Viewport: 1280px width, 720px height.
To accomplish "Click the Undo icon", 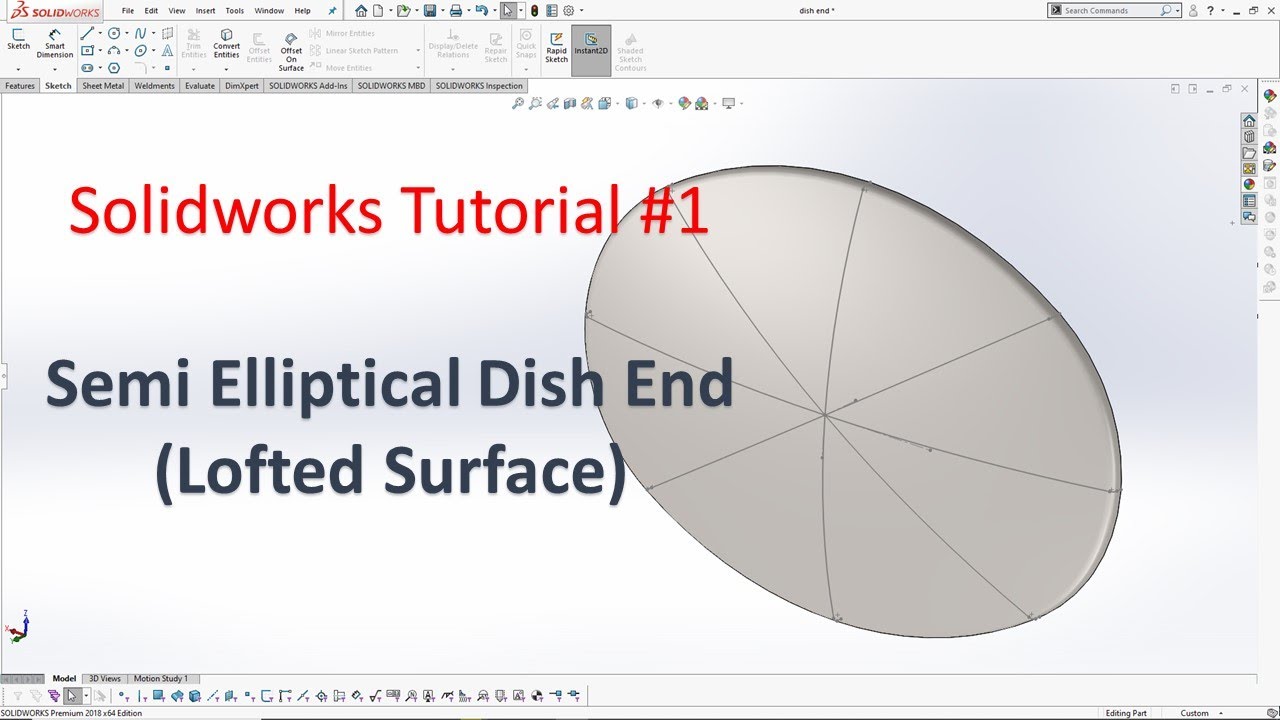I will 482,11.
